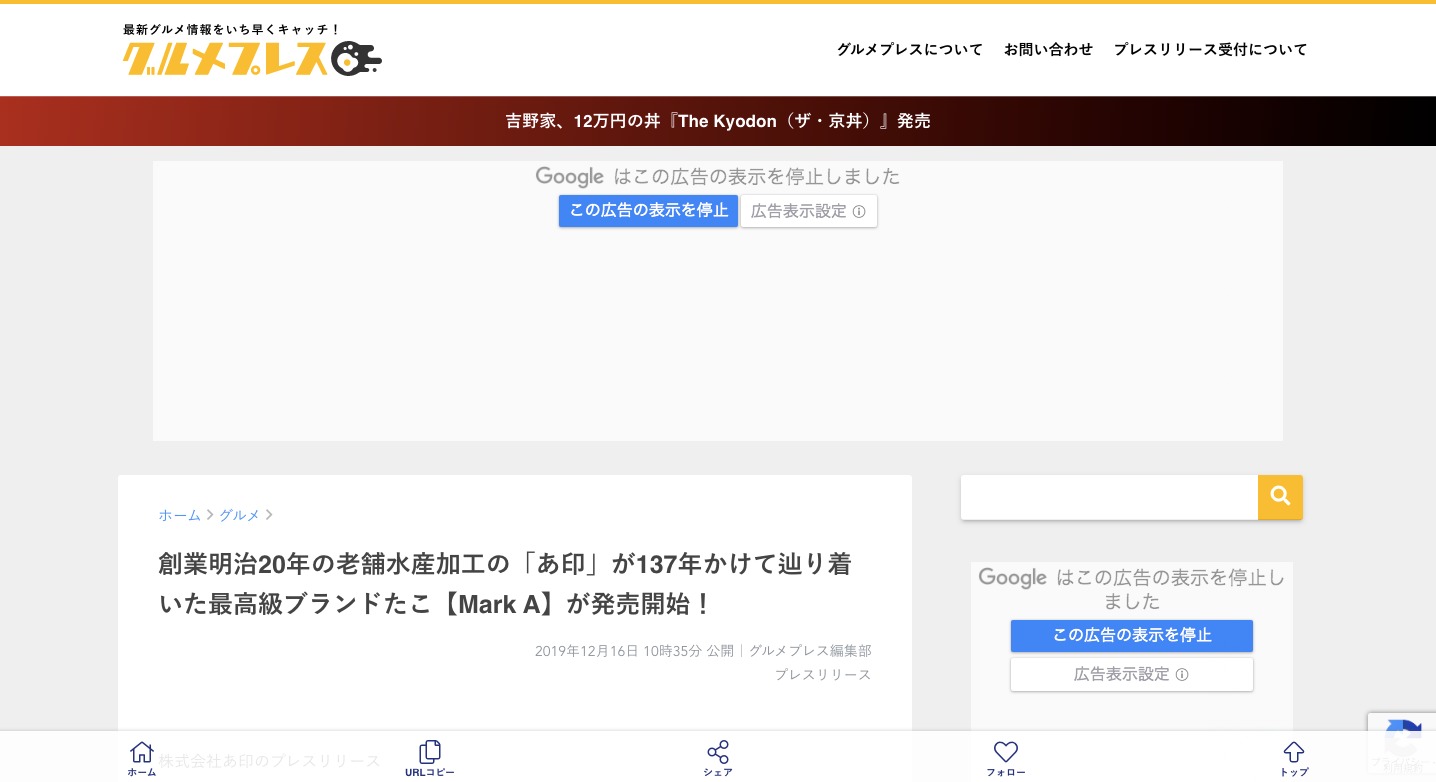The image size is (1436, 782).
Task: Click the tagline 最新グルメ情報をいち早くキャッチ！
Action: coord(232,30)
